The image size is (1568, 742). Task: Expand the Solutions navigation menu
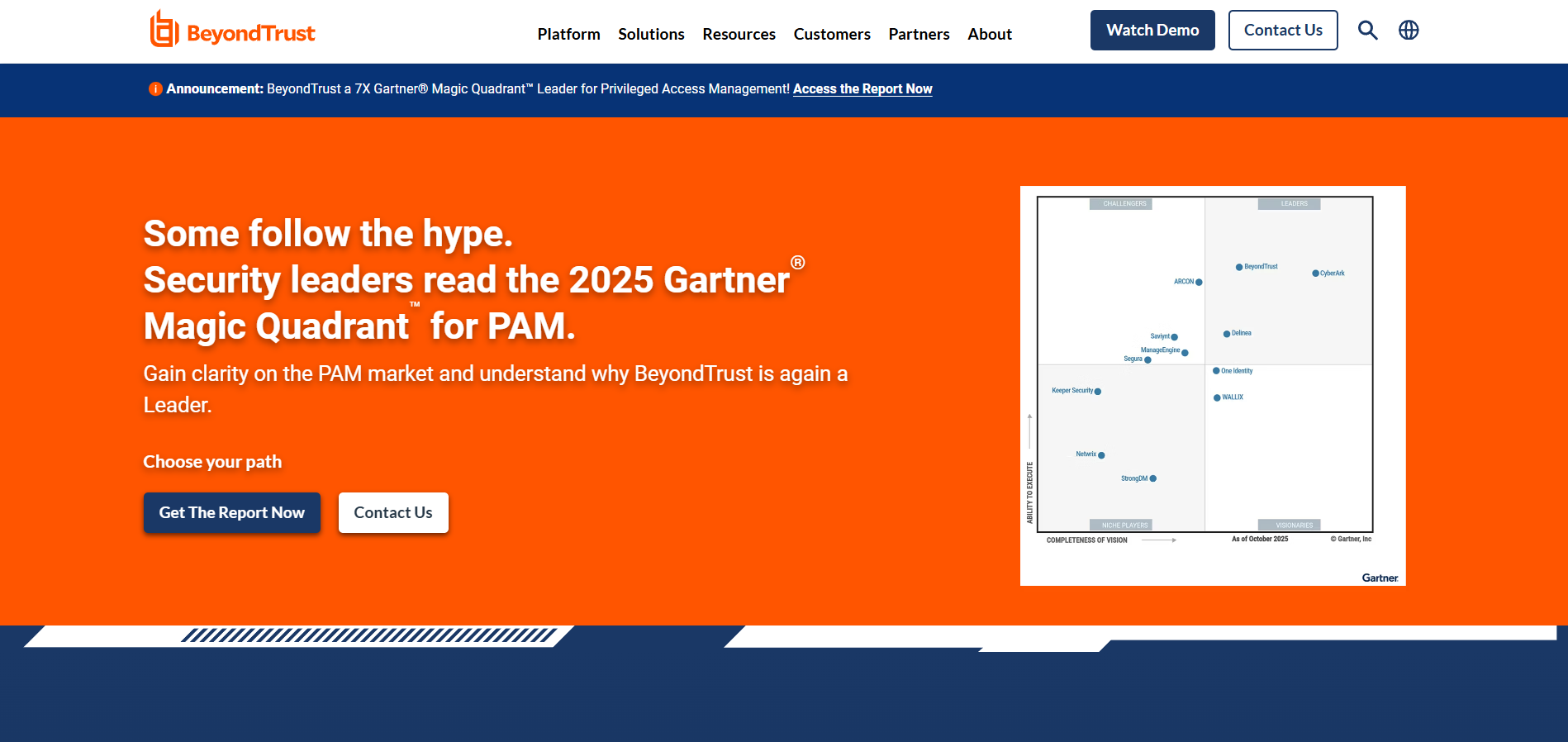(651, 34)
